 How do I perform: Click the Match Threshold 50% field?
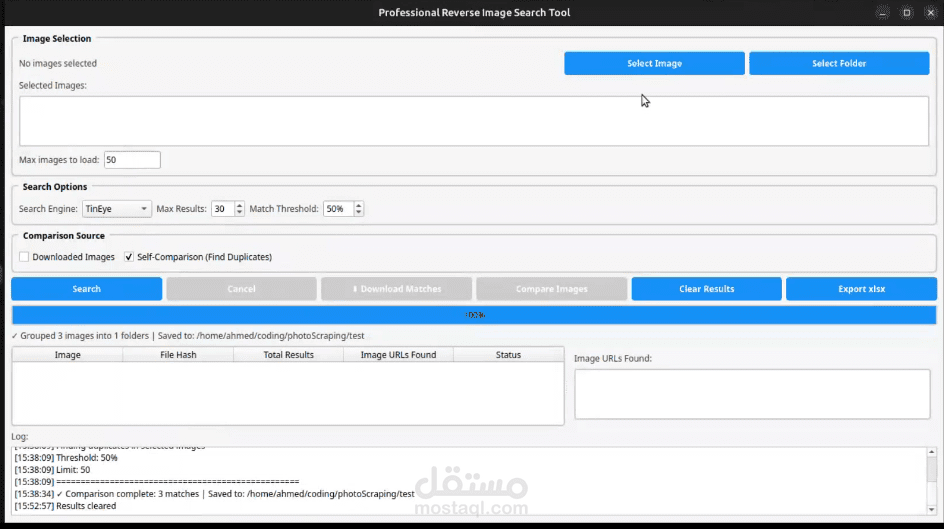[x=338, y=209]
